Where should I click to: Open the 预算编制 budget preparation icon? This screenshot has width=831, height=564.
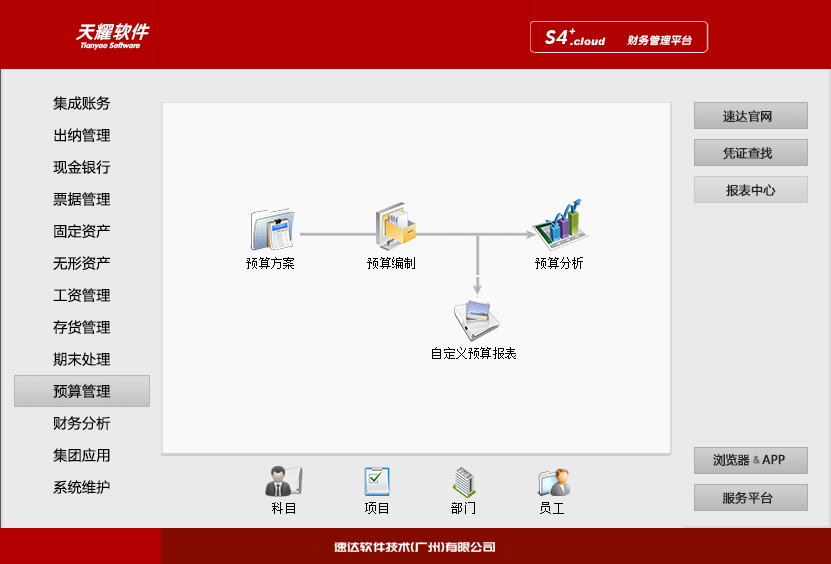[x=392, y=229]
